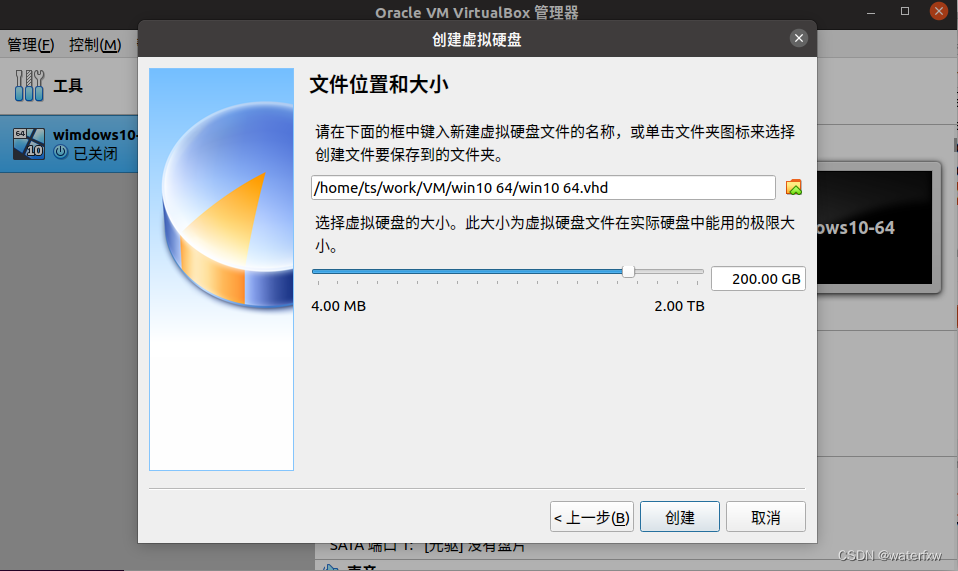Click the disk file path input field
Screen dimensions: 958x571
click(x=543, y=187)
